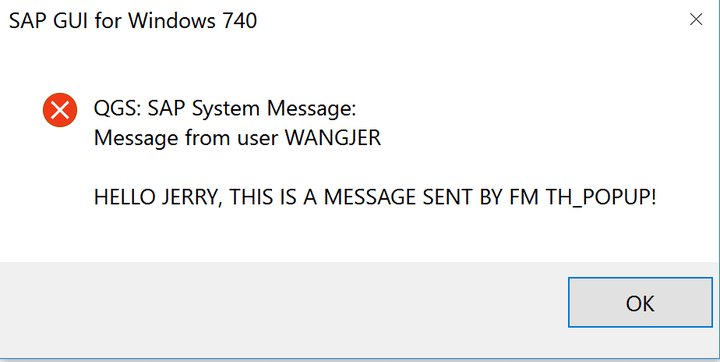Image resolution: width=720 pixels, height=362 pixels.
Task: Close the SAP GUI dialog window
Action: (696, 20)
